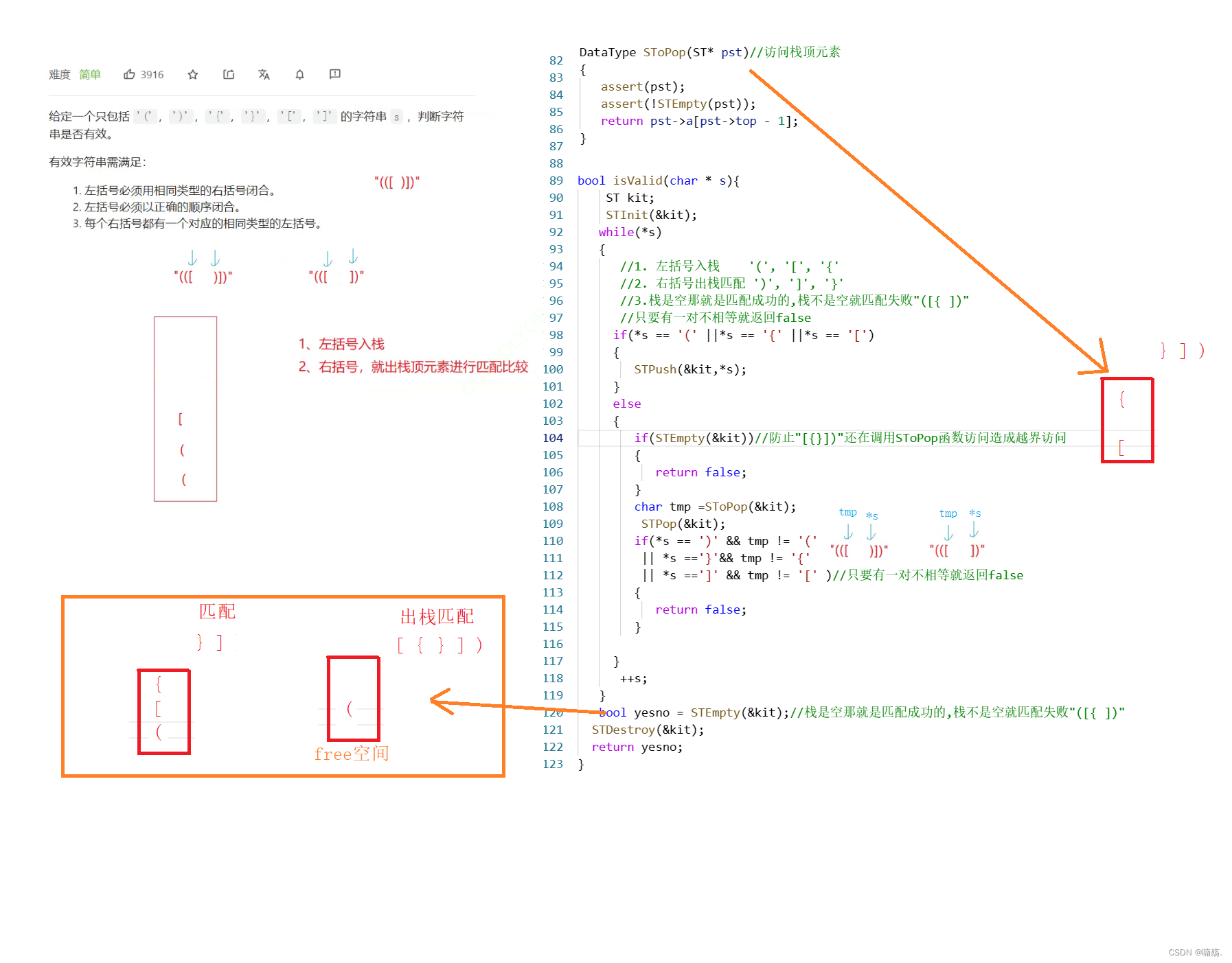Click the bell notification icon
Screen dimensions: 1232x963
tap(299, 74)
